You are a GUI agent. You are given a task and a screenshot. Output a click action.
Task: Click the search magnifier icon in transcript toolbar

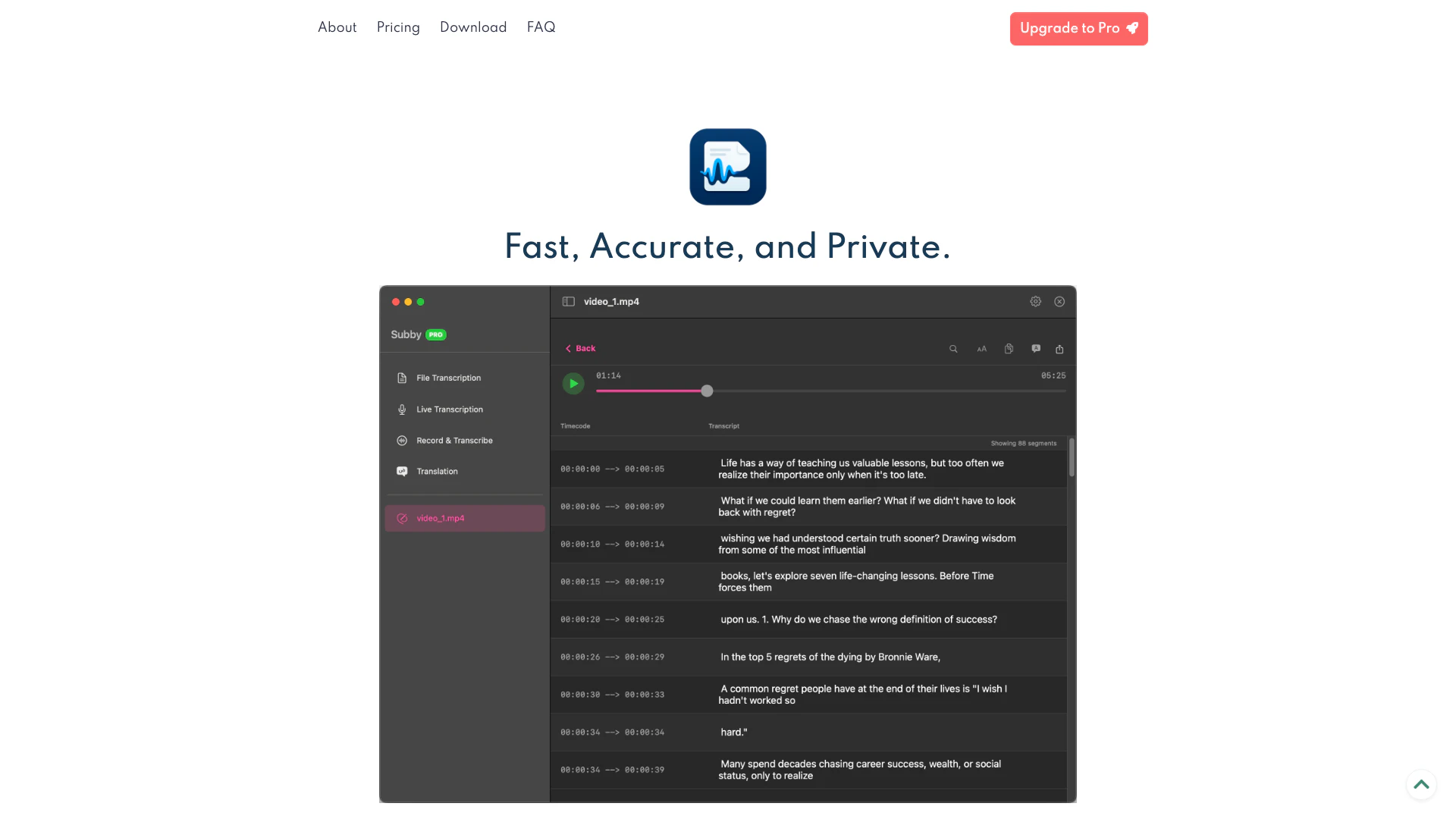click(953, 349)
